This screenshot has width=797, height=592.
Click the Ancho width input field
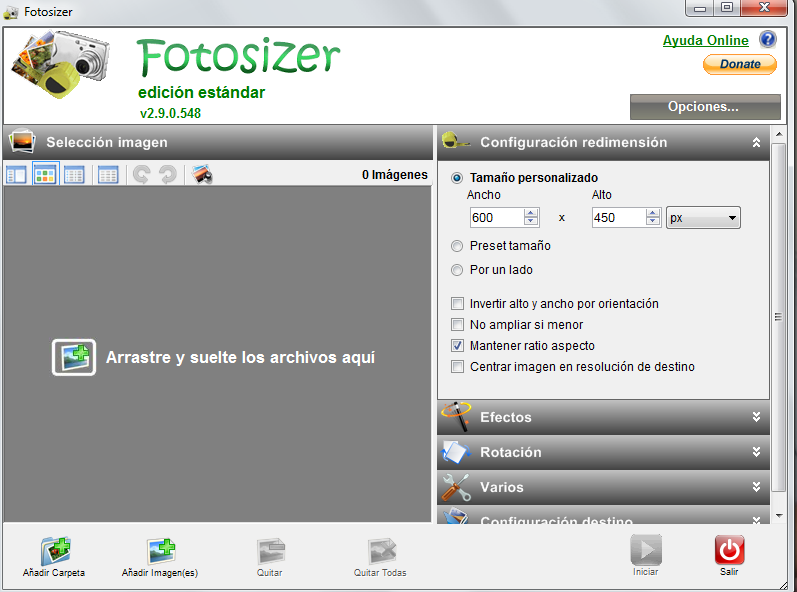coord(496,217)
